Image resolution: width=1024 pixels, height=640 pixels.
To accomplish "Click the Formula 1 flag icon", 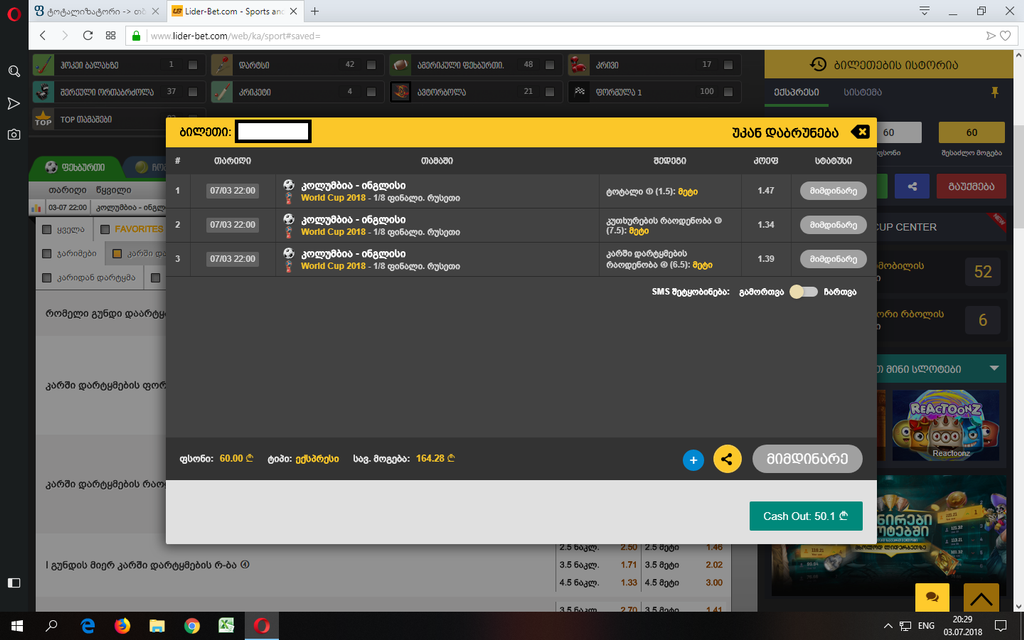I will (x=579, y=91).
